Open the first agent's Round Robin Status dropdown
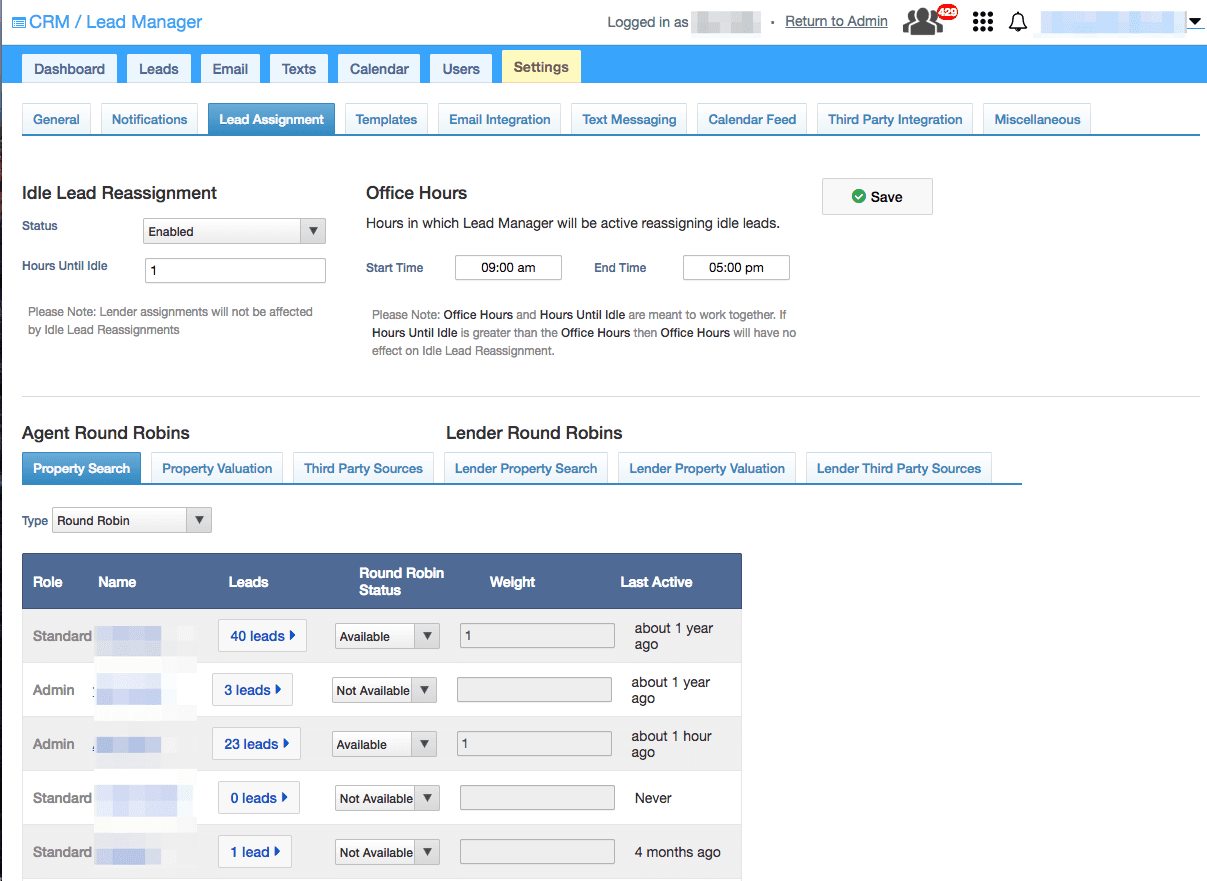Image resolution: width=1207 pixels, height=881 pixels. 387,635
